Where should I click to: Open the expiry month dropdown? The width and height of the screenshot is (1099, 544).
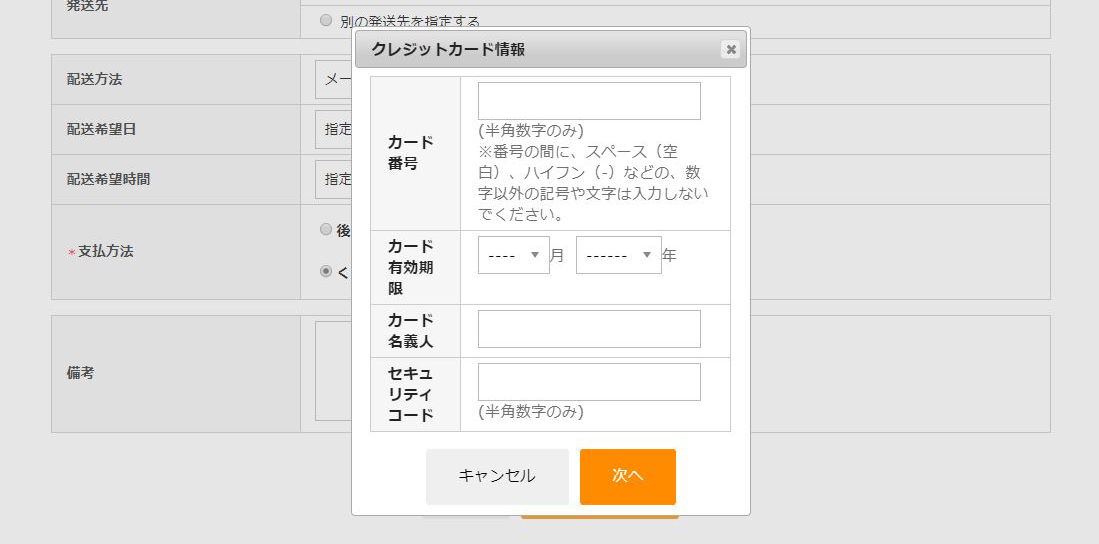pyautogui.click(x=514, y=255)
